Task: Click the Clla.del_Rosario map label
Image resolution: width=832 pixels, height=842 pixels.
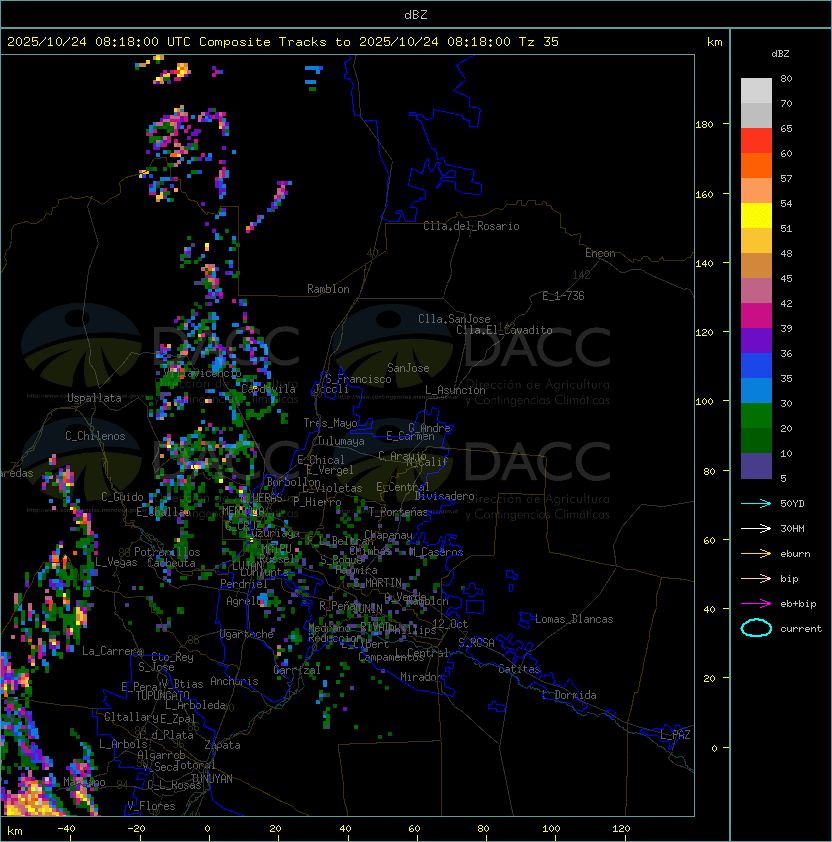Action: pos(471,226)
